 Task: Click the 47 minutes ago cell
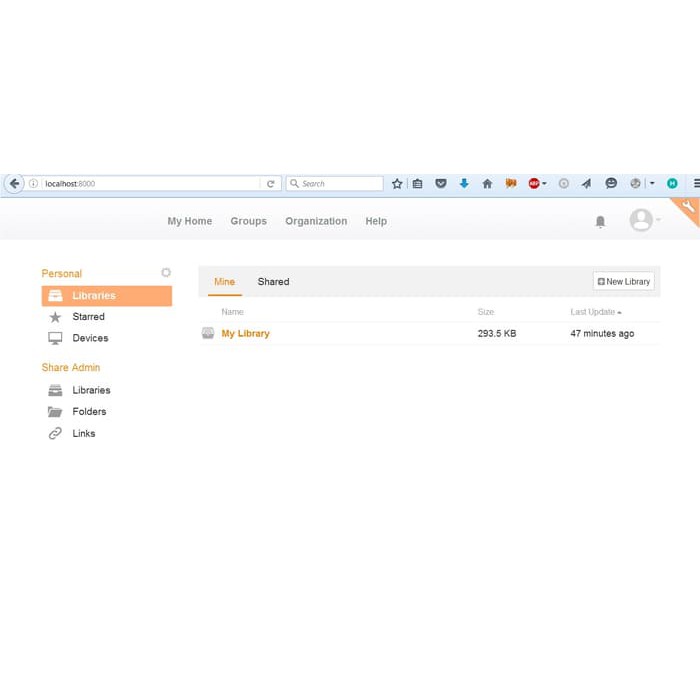(602, 333)
